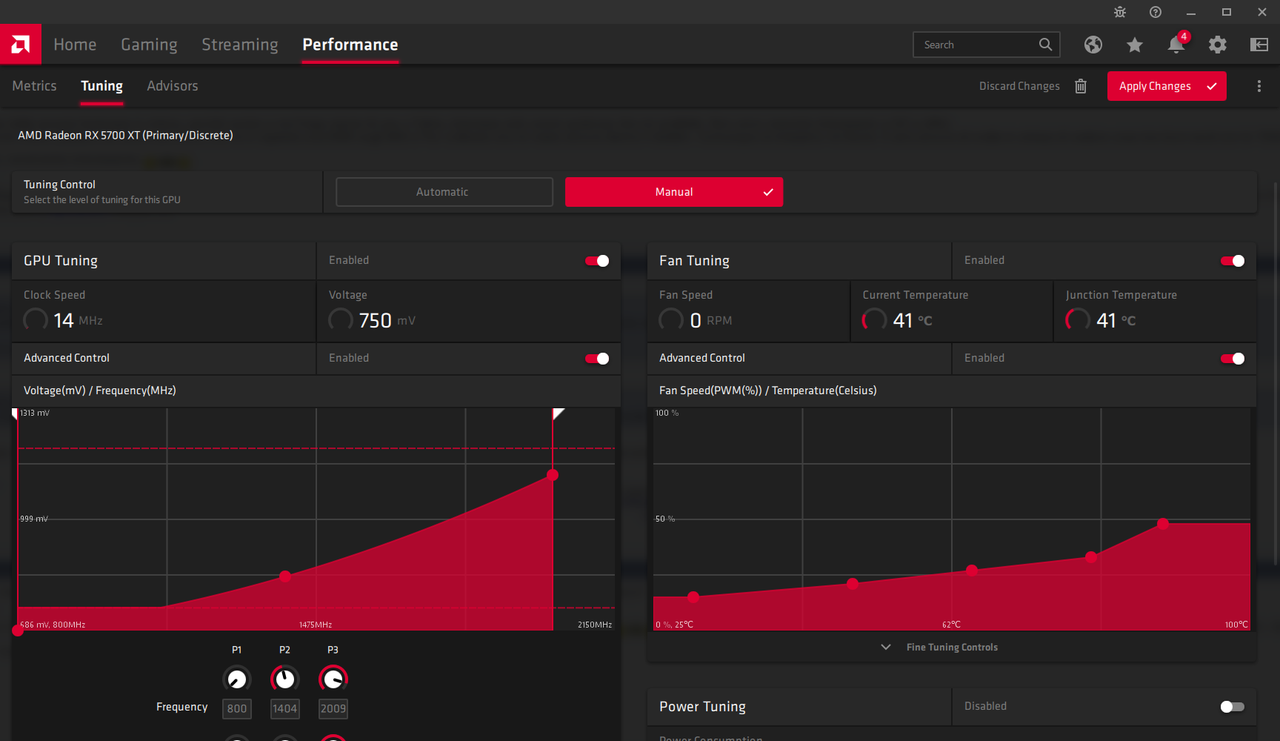
Task: Minimize the Radeon Software window
Action: [x=1191, y=12]
